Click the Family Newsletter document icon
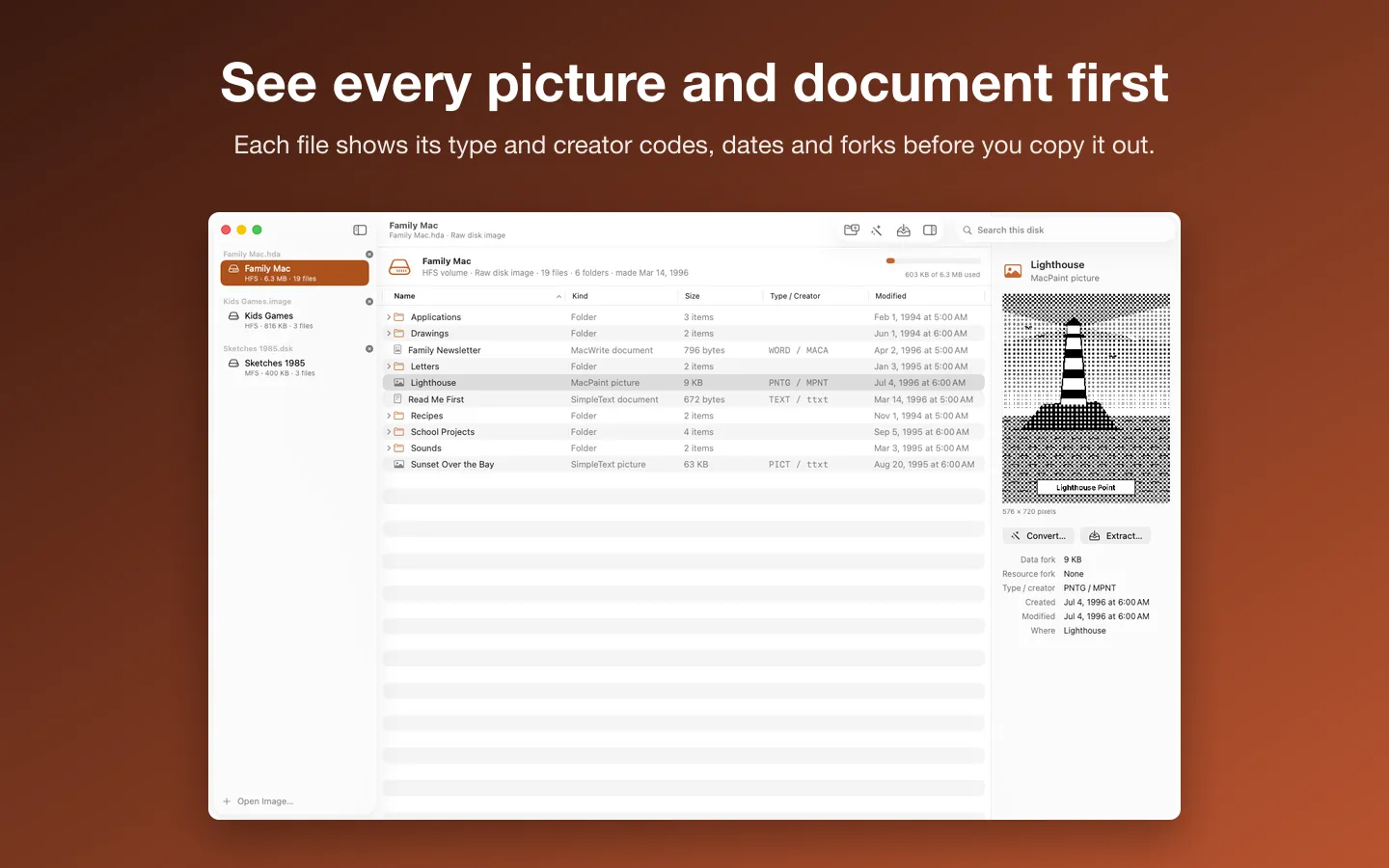Viewport: 1389px width, 868px height. [x=398, y=350]
